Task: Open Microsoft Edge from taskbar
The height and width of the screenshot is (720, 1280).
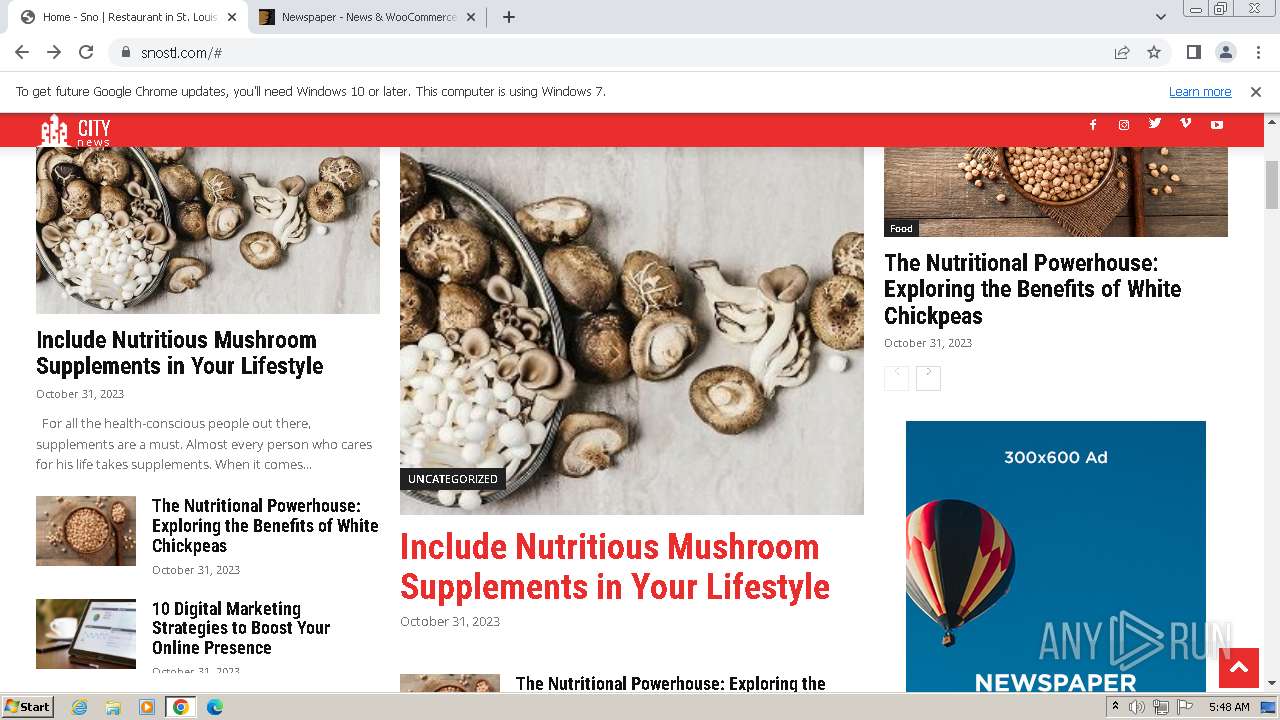Action: click(215, 707)
